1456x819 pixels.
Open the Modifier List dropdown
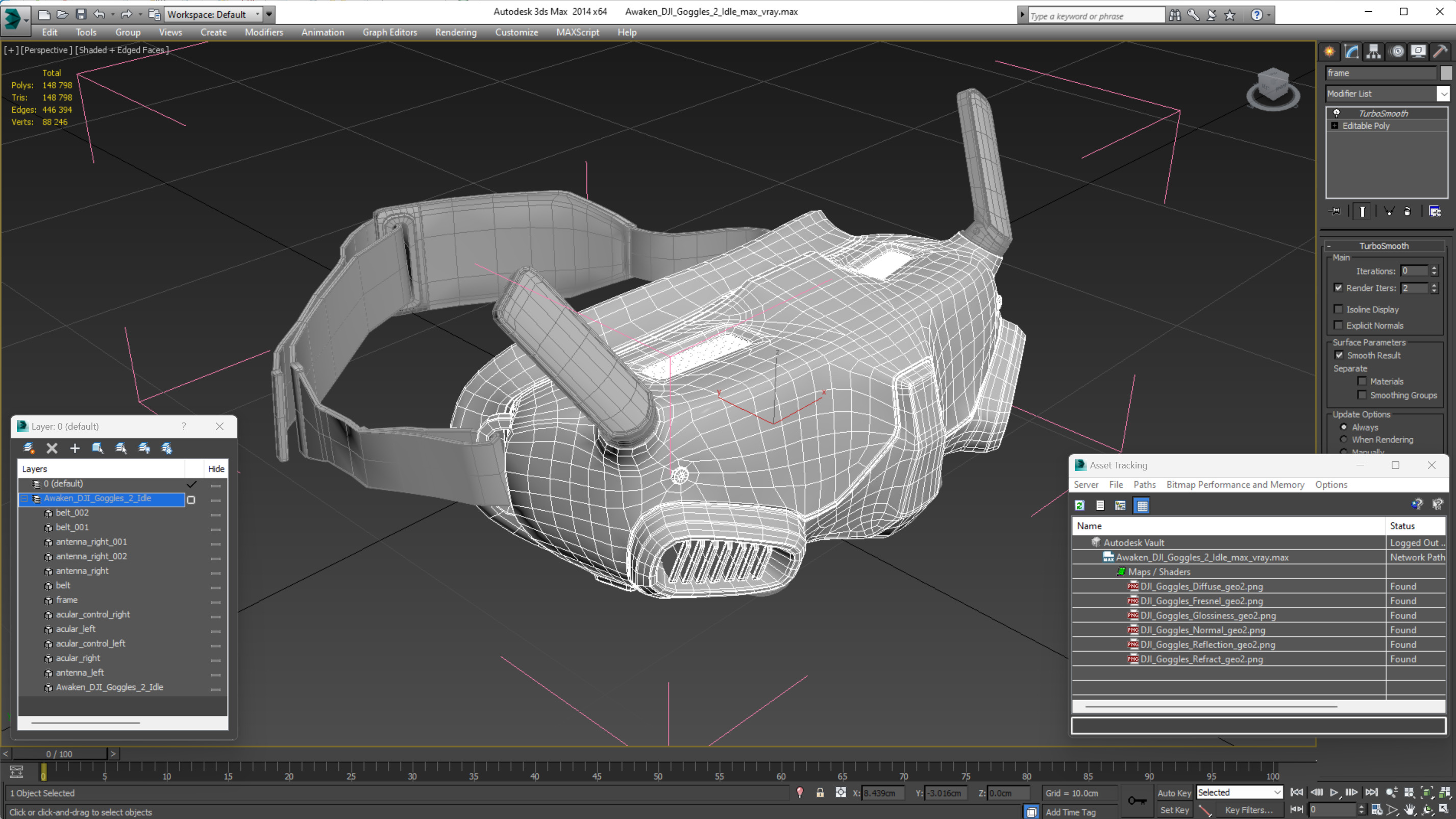click(x=1444, y=93)
